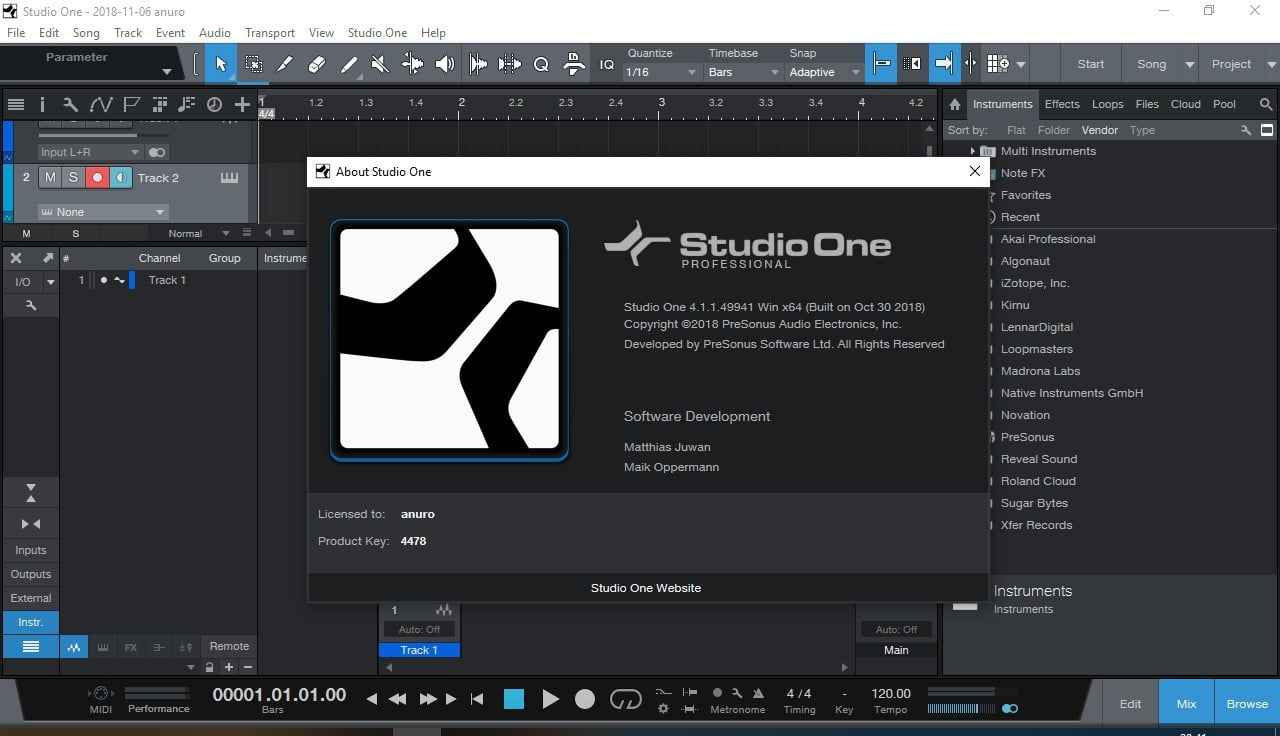Click the Quantize Q button in toolbar
Viewport: 1280px width, 736px height.
(x=541, y=64)
